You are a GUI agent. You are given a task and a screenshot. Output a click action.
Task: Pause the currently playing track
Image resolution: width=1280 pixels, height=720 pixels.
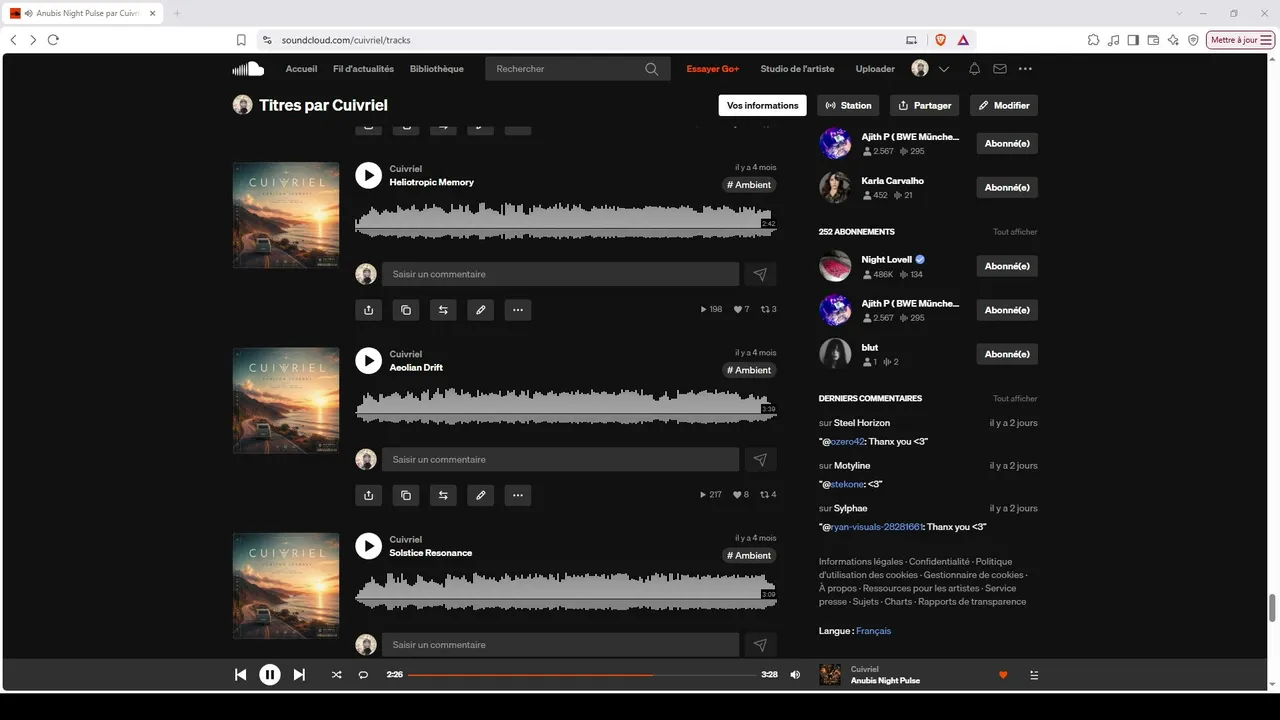[270, 675]
